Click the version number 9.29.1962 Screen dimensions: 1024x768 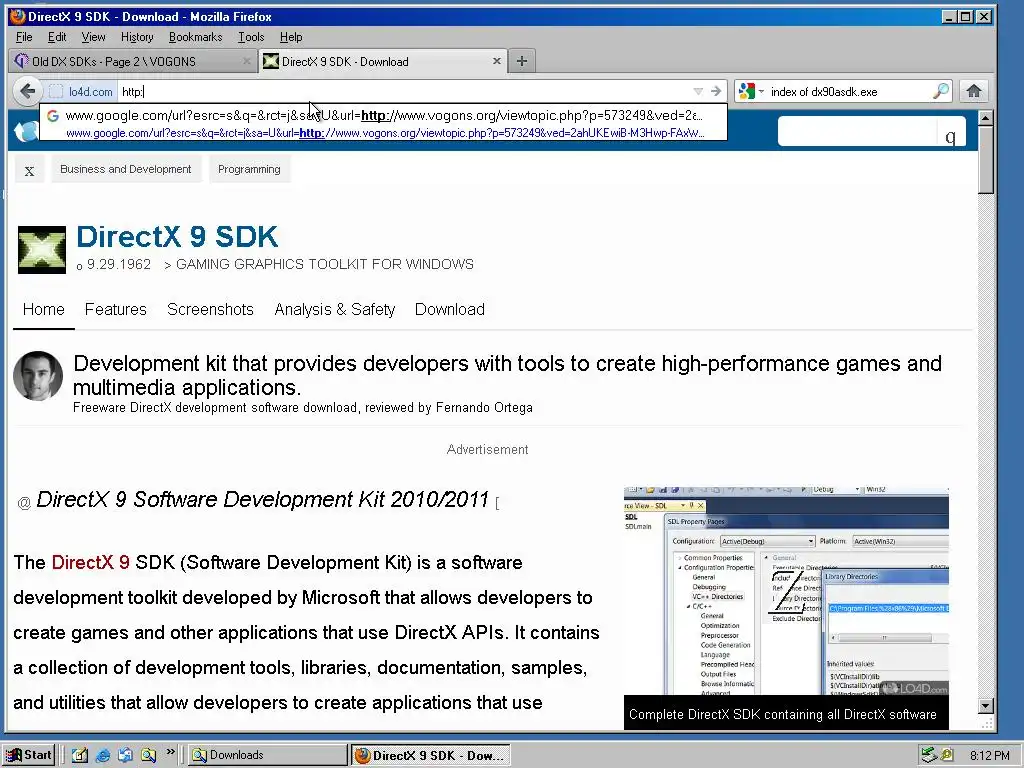point(119,264)
